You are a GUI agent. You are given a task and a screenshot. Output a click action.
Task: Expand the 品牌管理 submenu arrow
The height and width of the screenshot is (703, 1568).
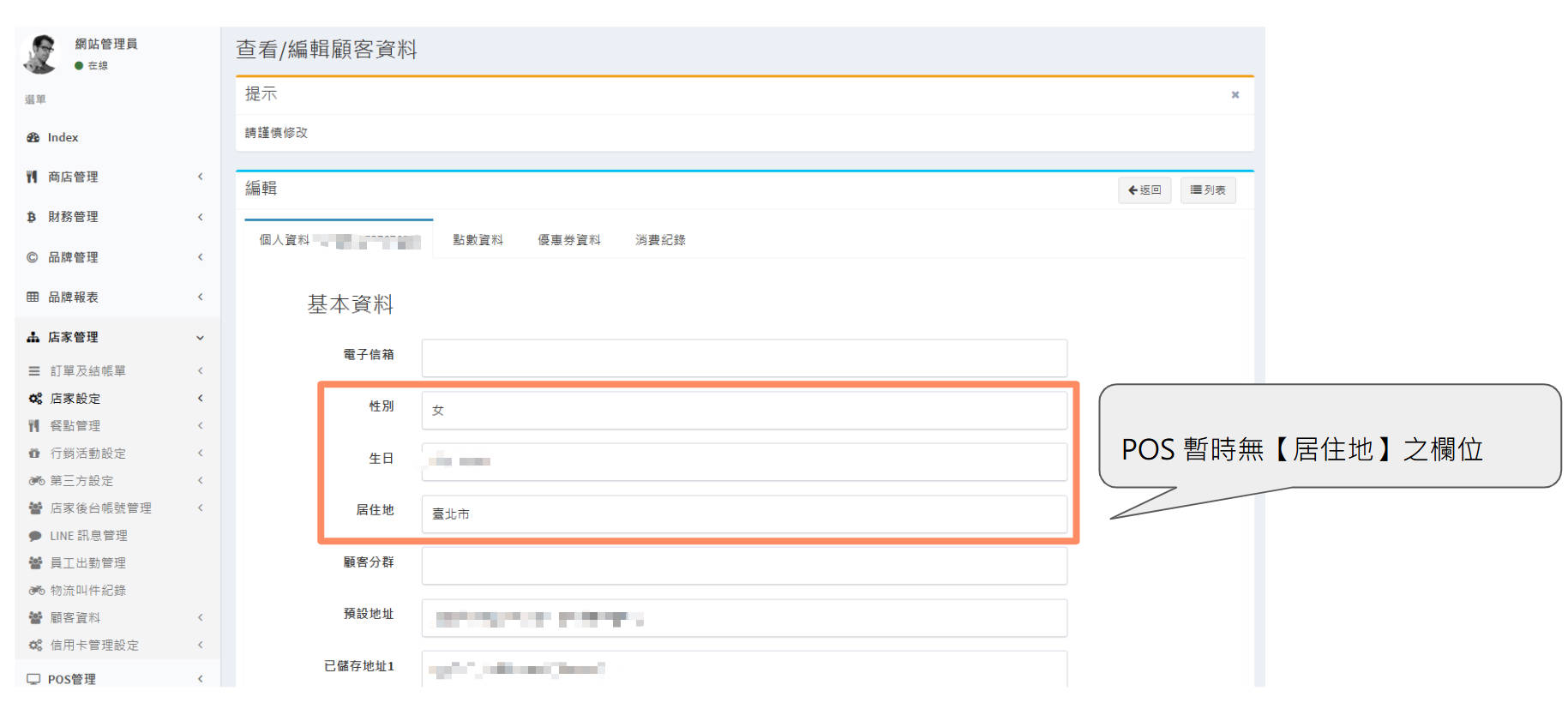pyautogui.click(x=201, y=257)
